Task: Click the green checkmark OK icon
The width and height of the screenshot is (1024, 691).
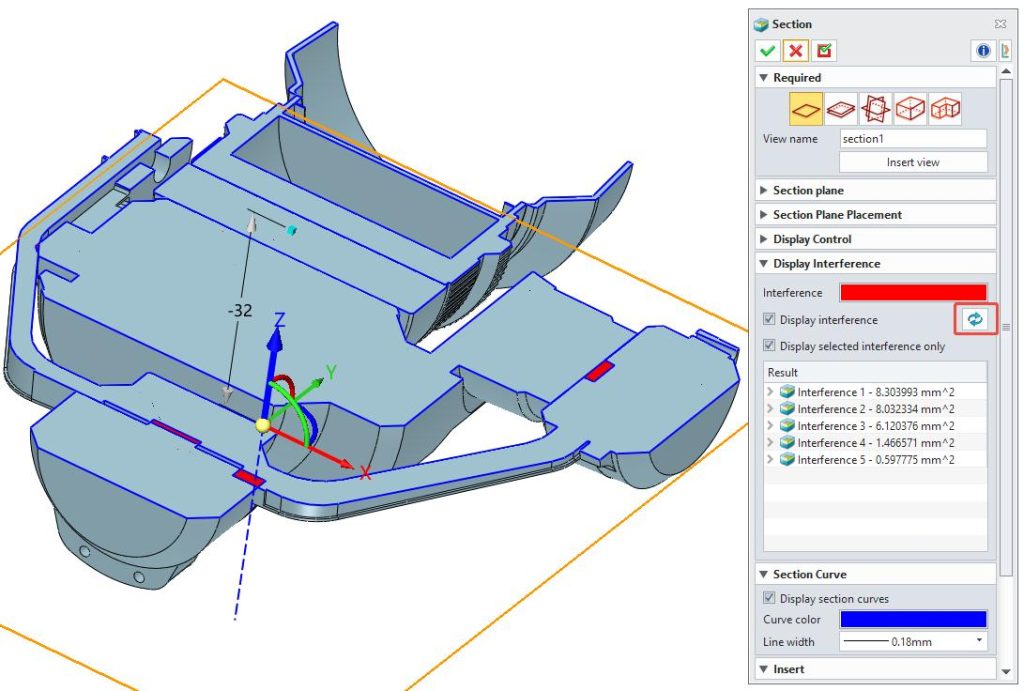Action: 767,51
